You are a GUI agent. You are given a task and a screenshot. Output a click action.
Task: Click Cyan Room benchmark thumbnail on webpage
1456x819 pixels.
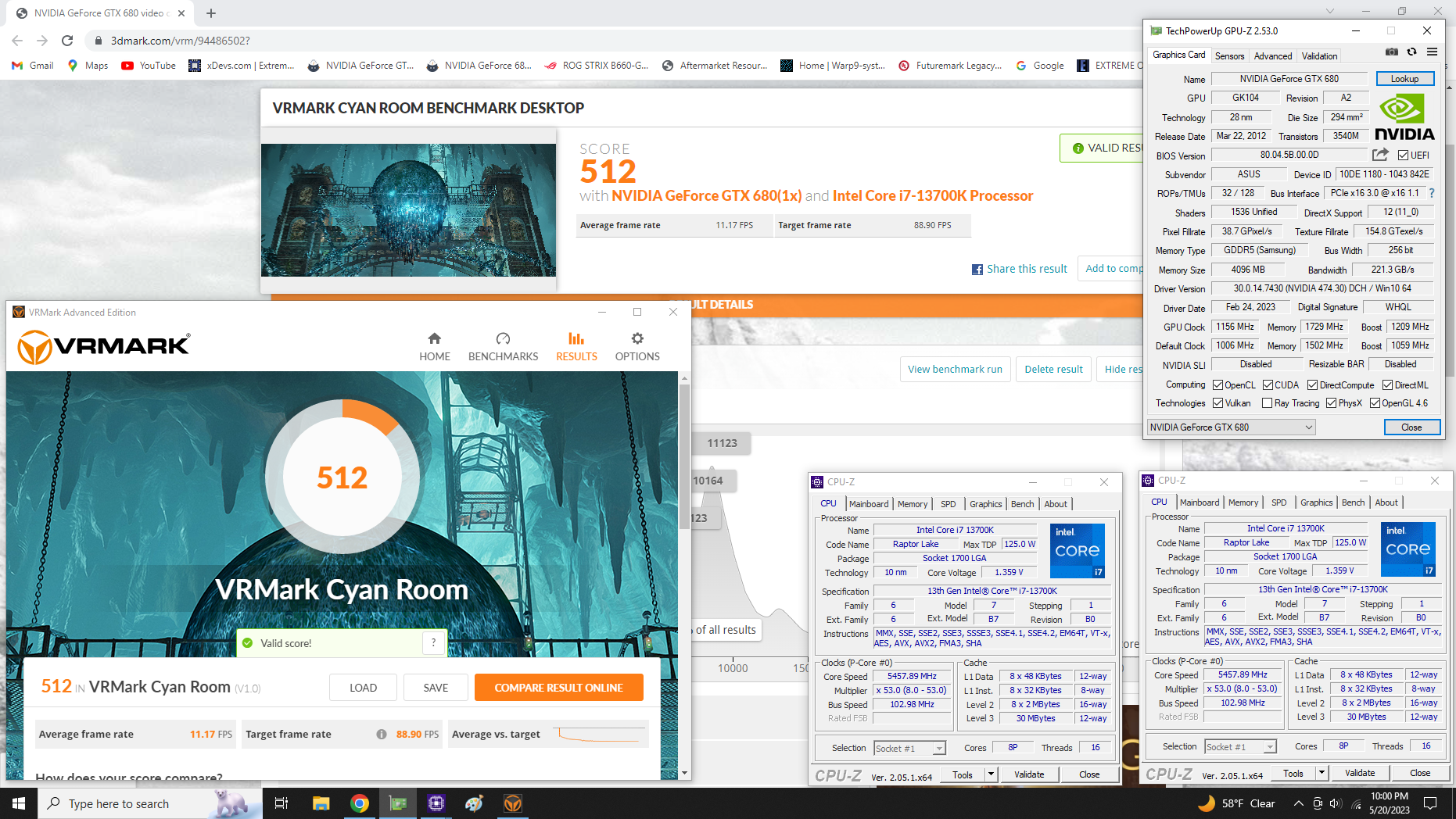408,210
